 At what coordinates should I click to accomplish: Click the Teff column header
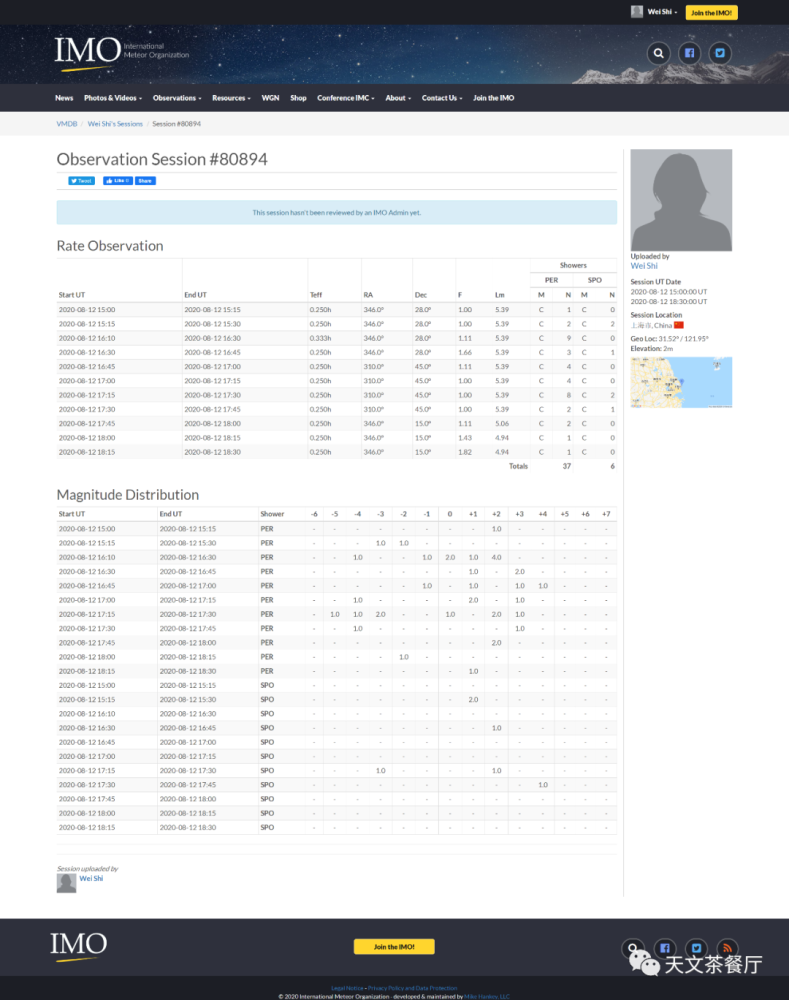tap(316, 295)
